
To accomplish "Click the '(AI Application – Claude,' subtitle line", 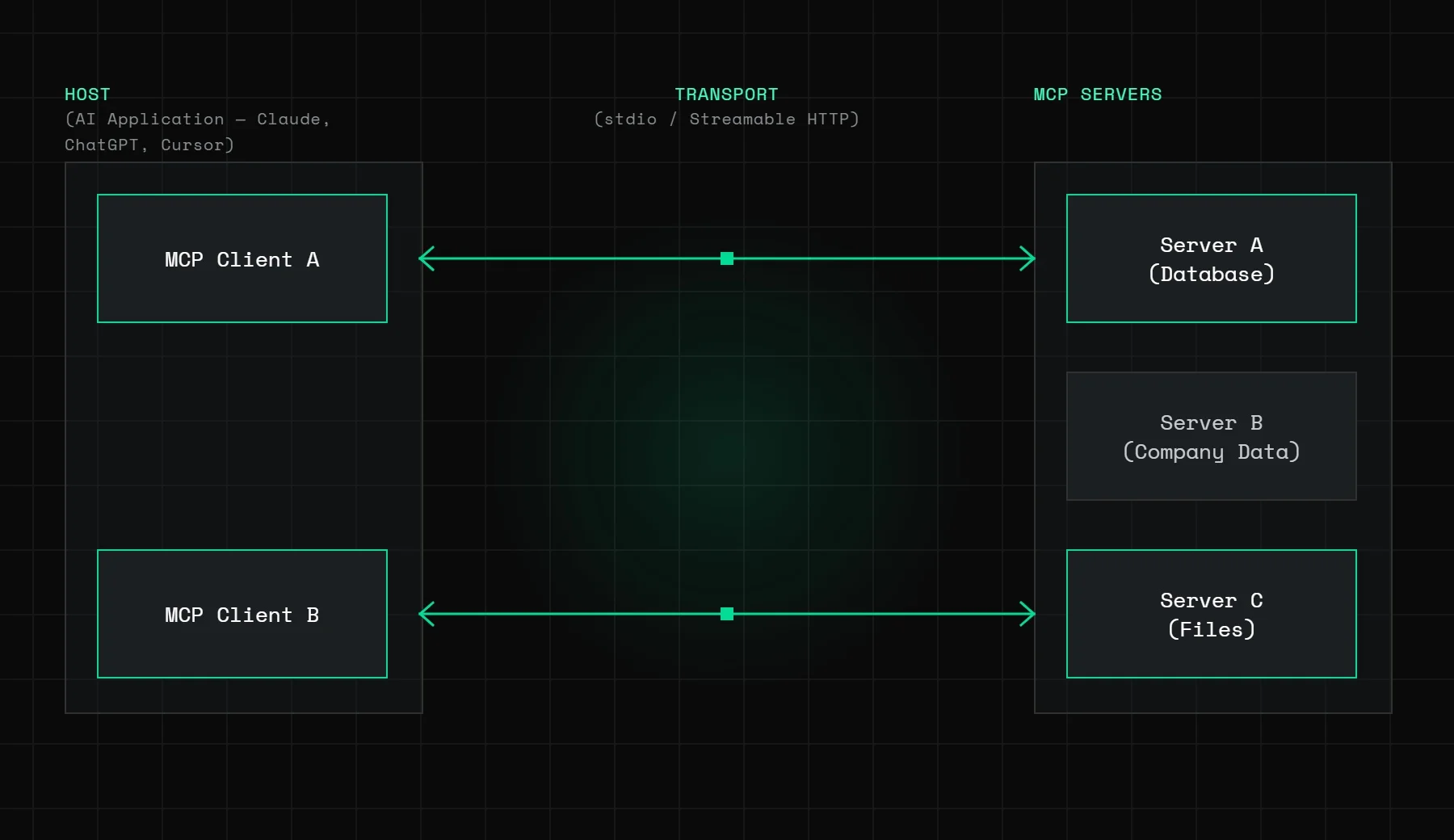I will coord(198,119).
